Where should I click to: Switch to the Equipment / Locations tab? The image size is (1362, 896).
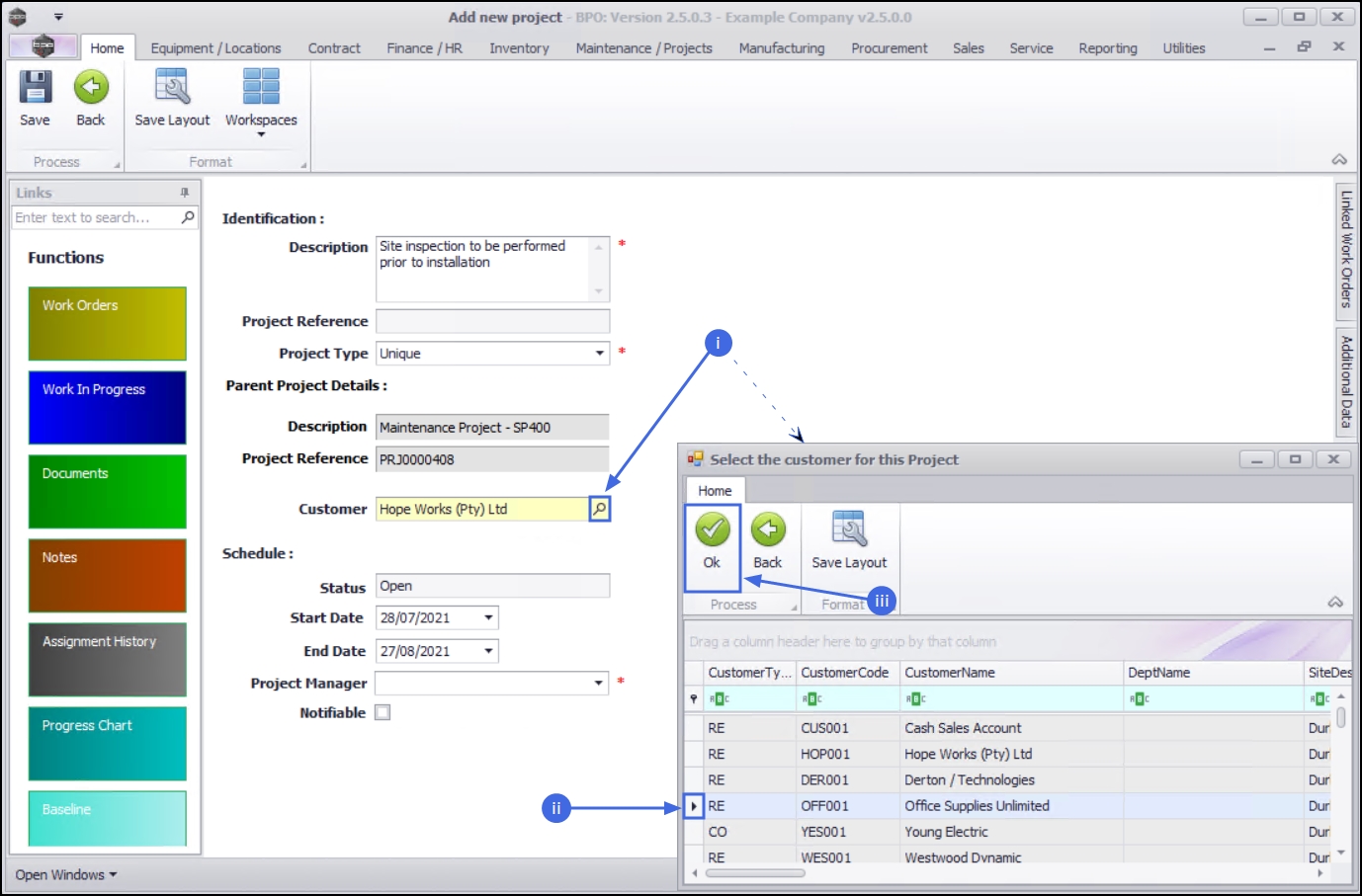(215, 48)
